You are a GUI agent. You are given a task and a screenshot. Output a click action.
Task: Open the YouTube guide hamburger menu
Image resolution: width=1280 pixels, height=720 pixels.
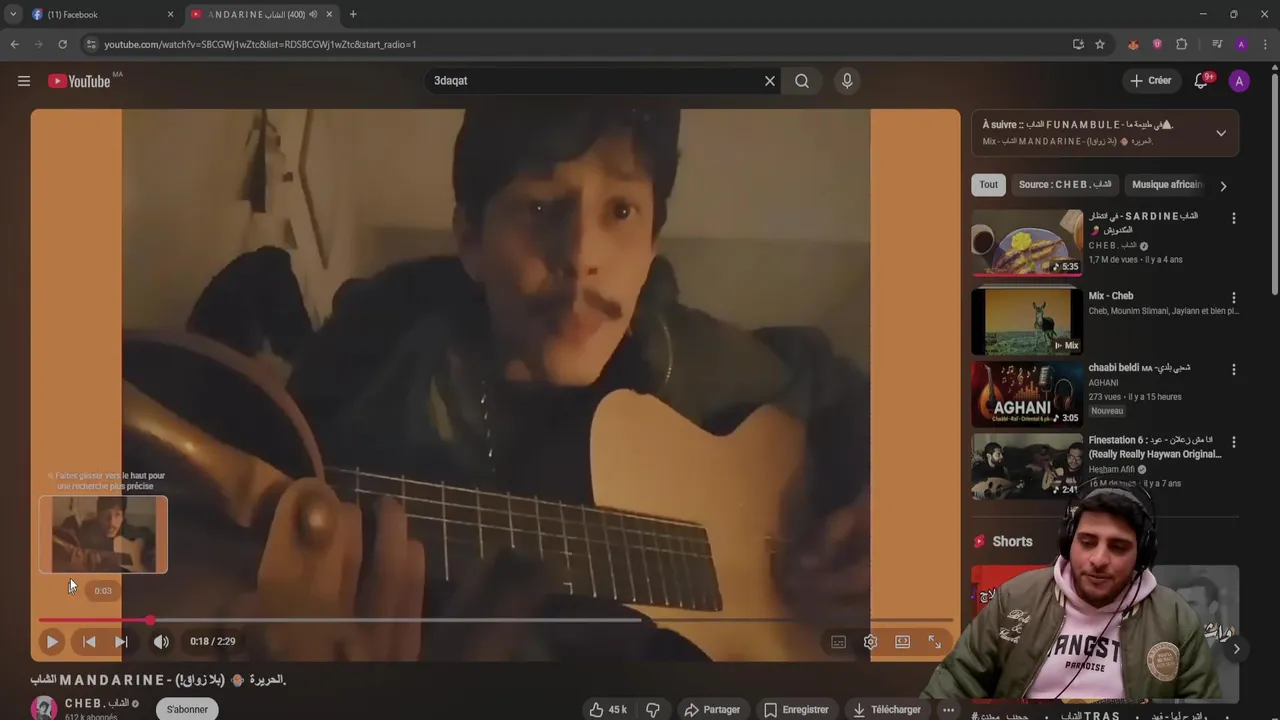click(x=24, y=81)
